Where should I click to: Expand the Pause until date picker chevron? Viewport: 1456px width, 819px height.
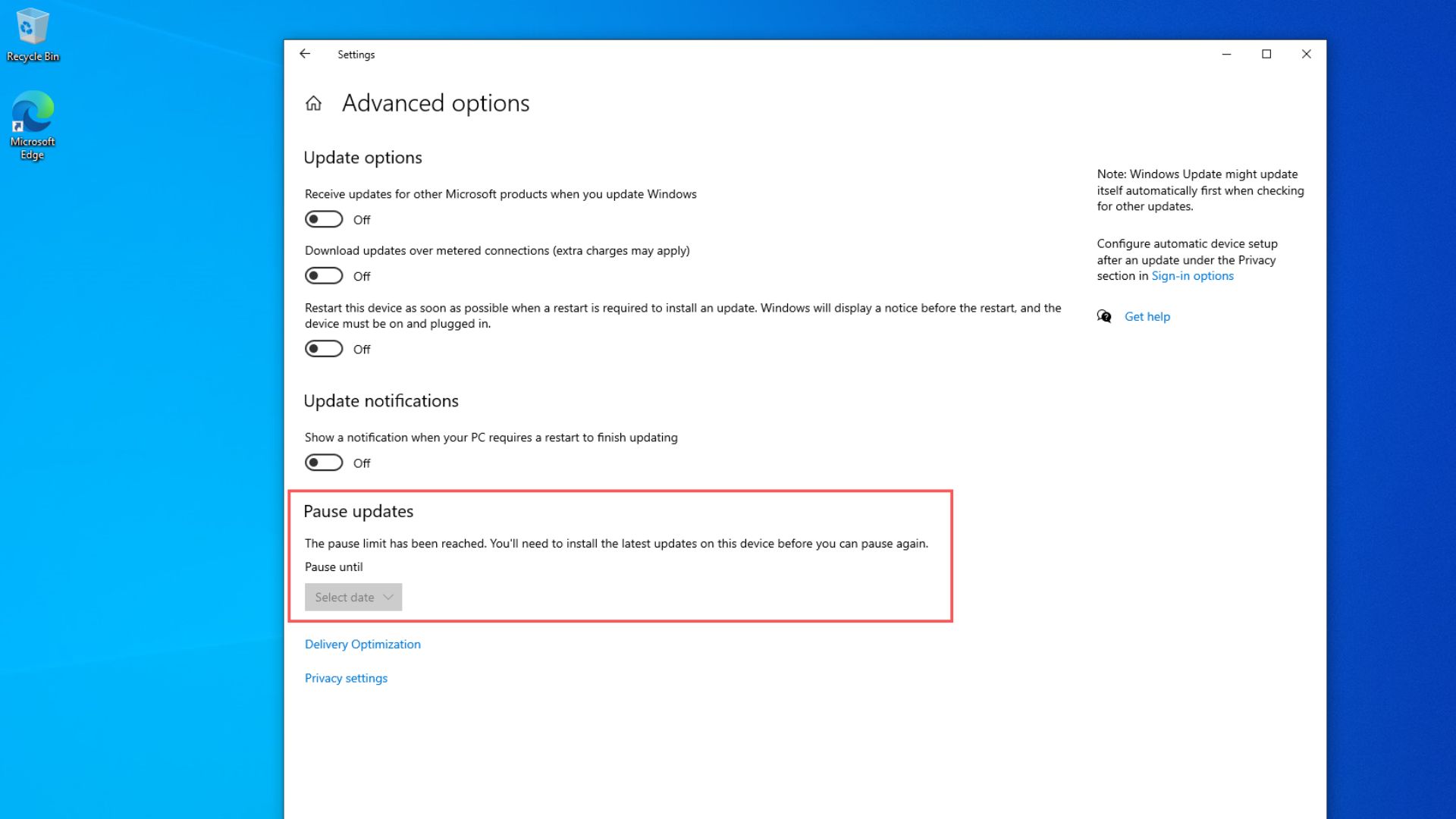pyautogui.click(x=388, y=597)
